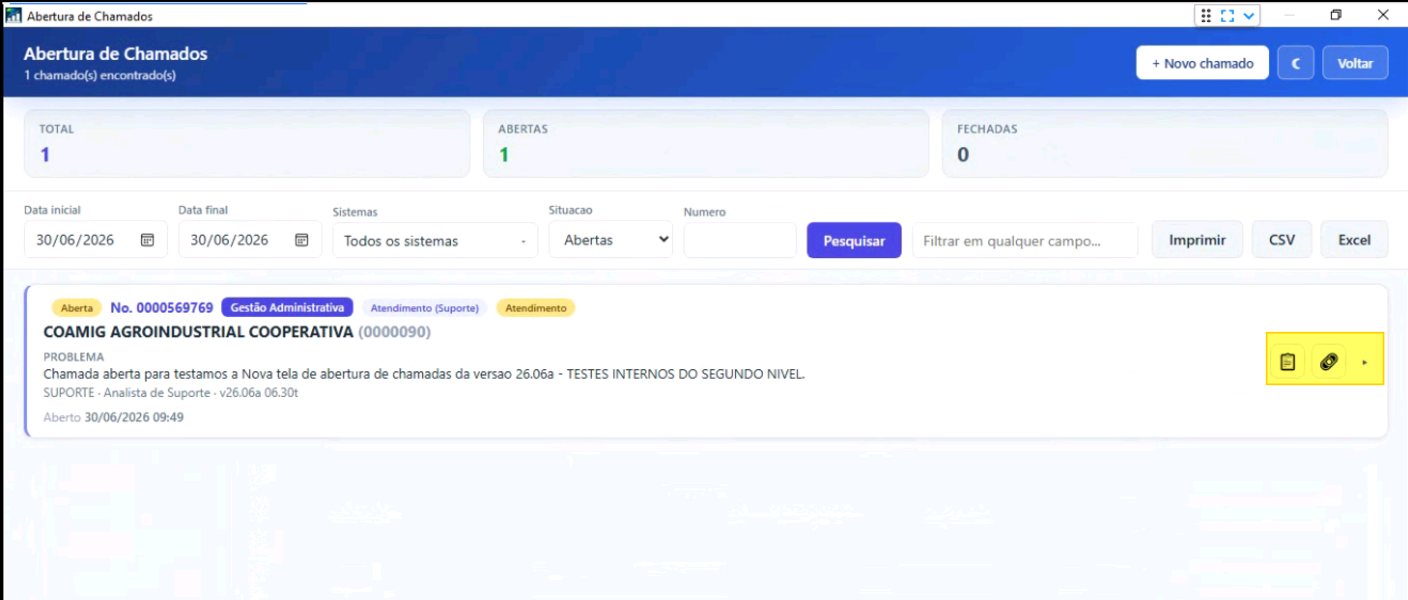The width and height of the screenshot is (1408, 600).
Task: Open the Data final calendar picker icon
Action: (302, 240)
